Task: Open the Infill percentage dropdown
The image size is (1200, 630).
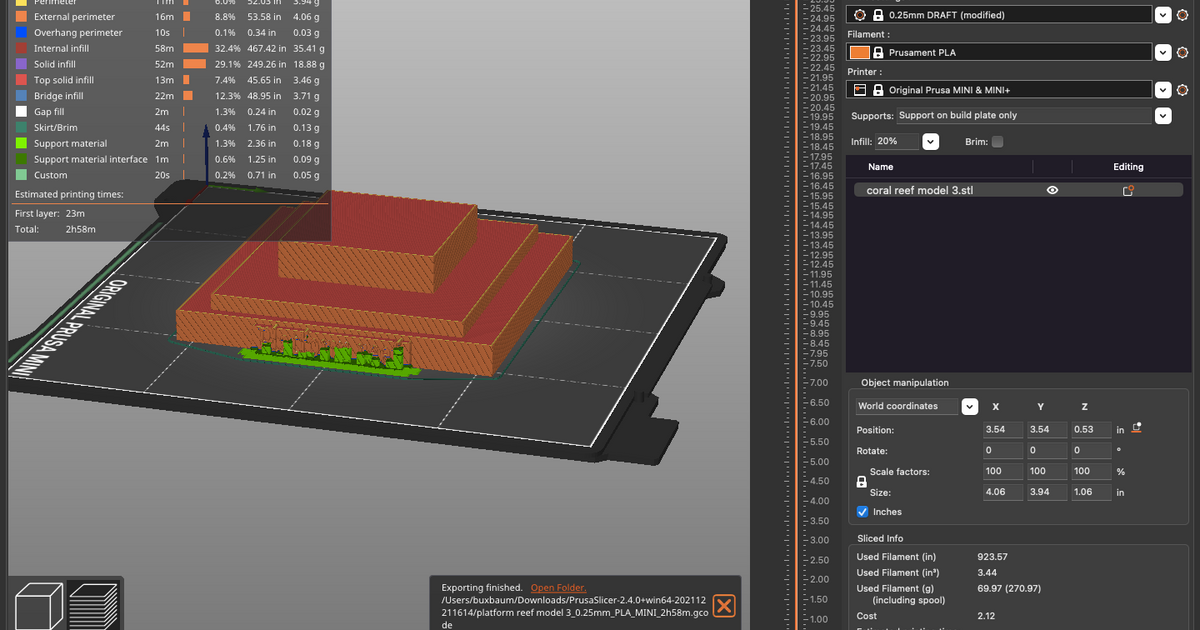Action: point(931,139)
